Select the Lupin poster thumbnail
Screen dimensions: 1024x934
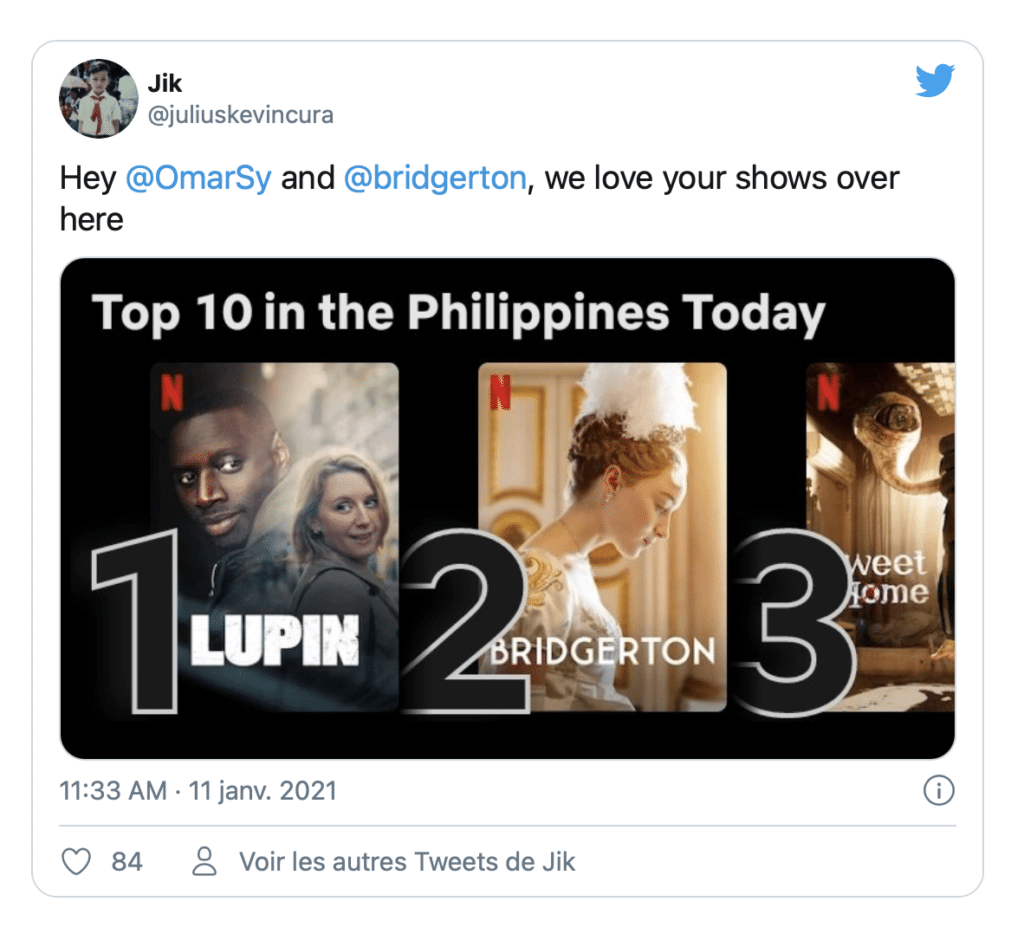tap(274, 537)
